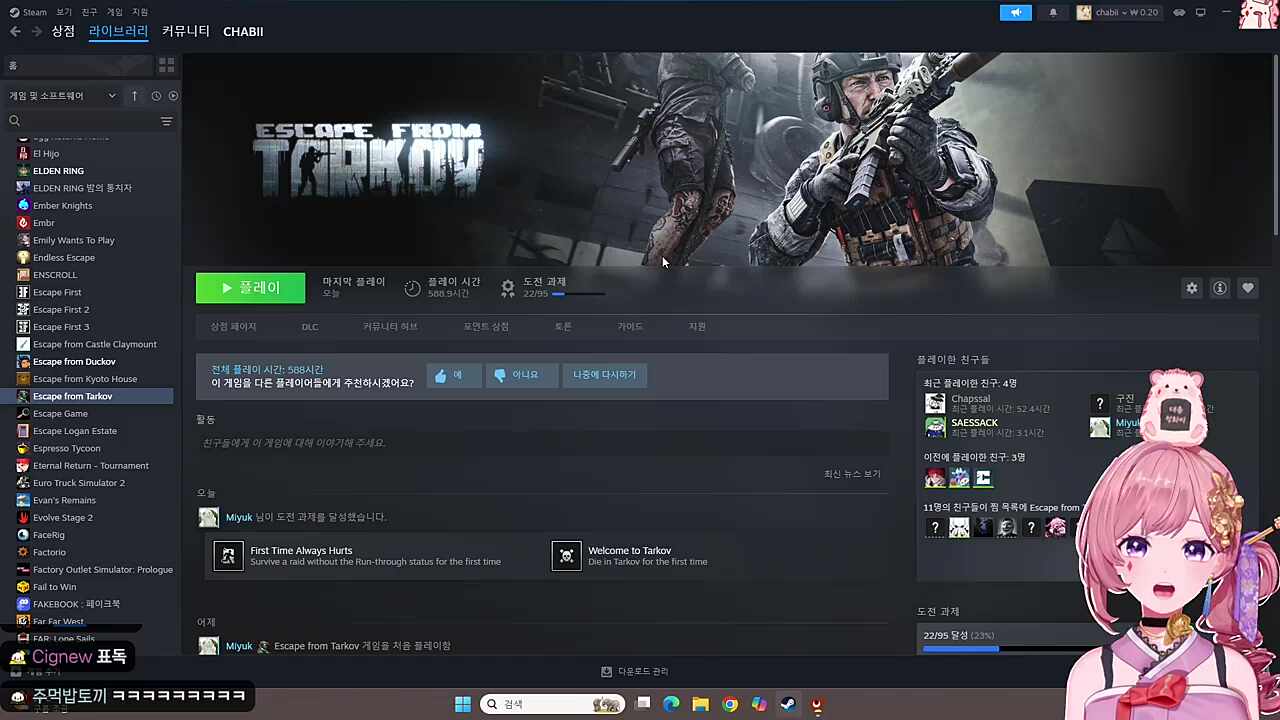This screenshot has height=720, width=1280.
Task: Open 다운로드 관리 at the bottom
Action: [635, 672]
